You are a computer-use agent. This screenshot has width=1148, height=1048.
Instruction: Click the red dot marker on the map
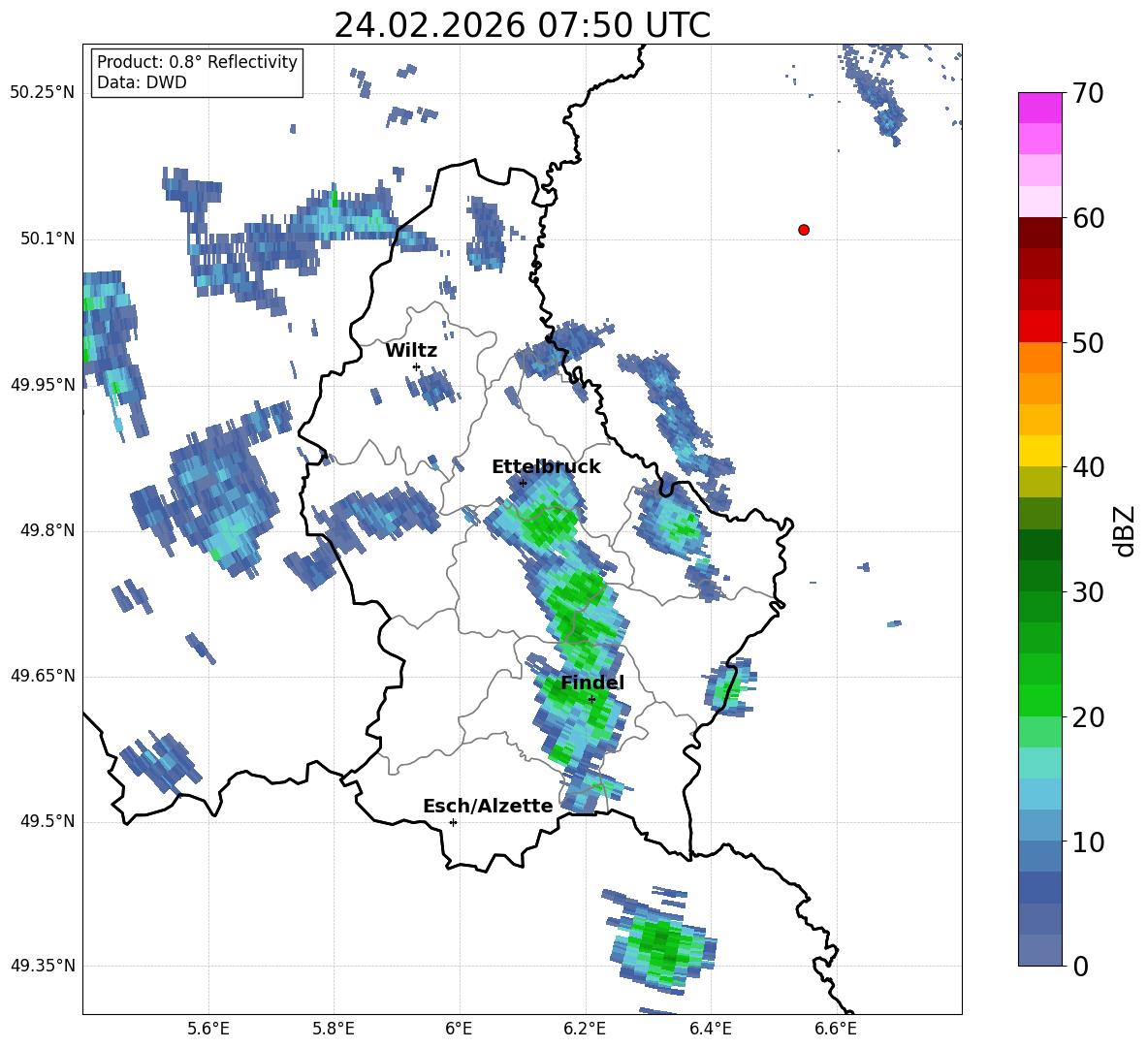pos(803,230)
